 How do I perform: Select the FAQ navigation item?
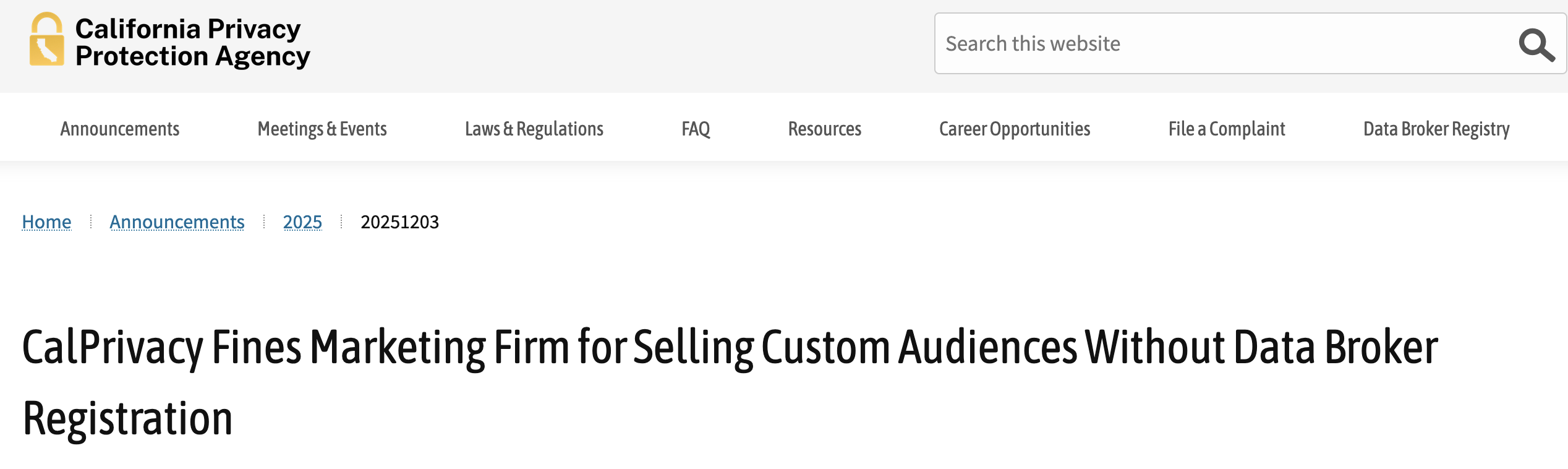pyautogui.click(x=696, y=129)
